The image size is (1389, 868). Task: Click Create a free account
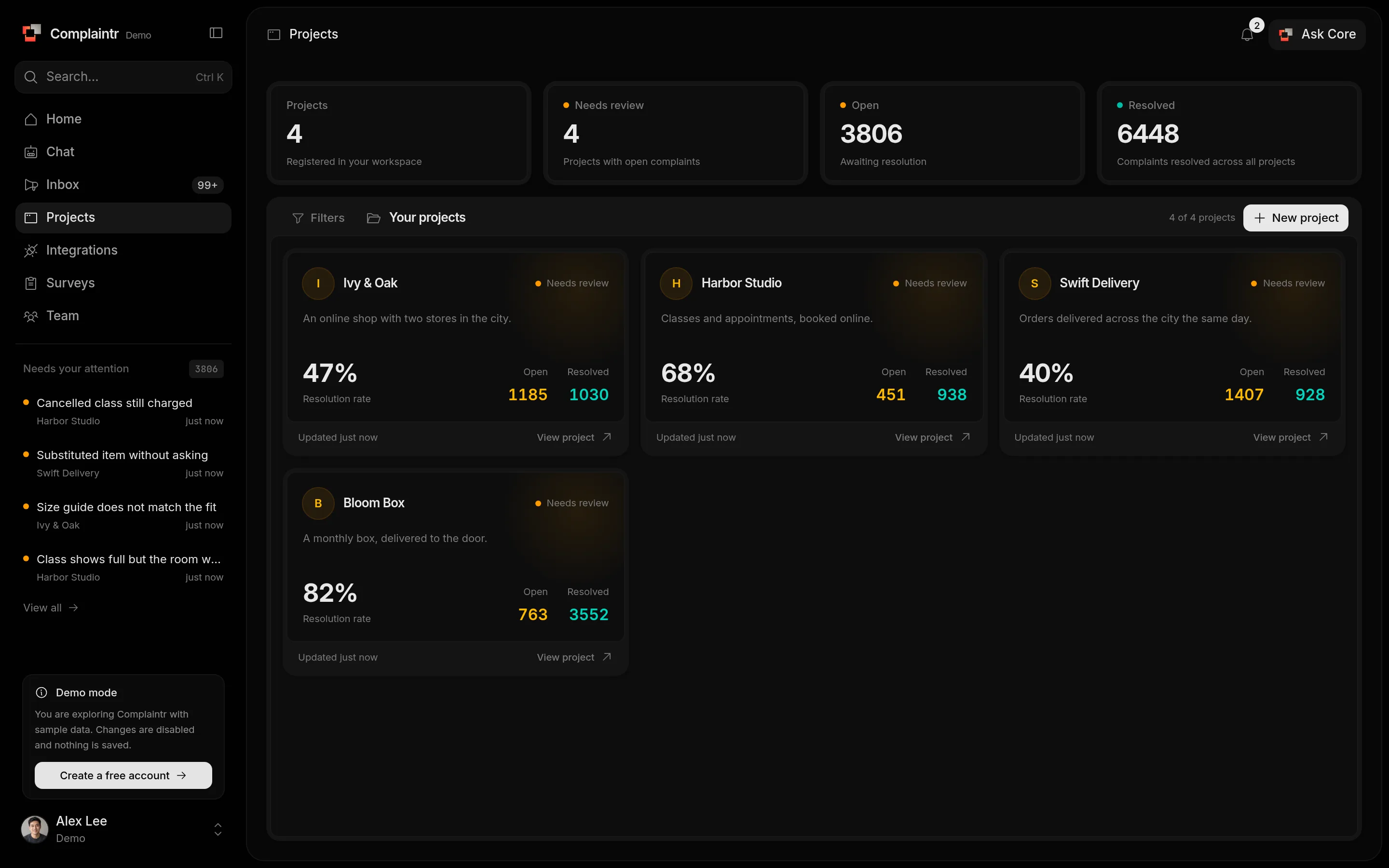(123, 775)
